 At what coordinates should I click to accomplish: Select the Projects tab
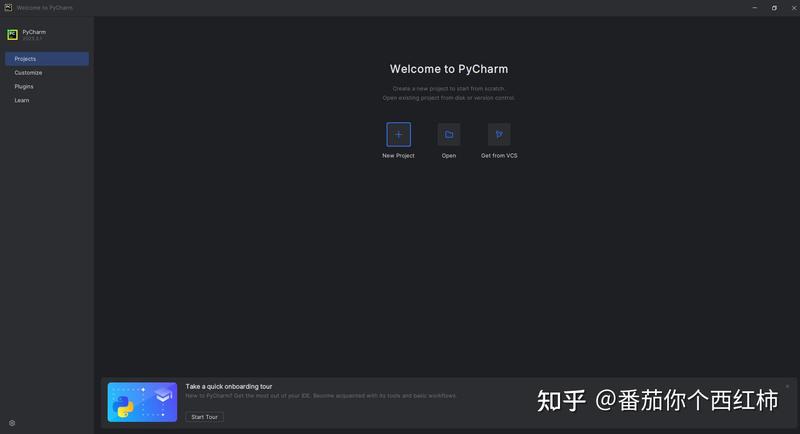(x=47, y=59)
